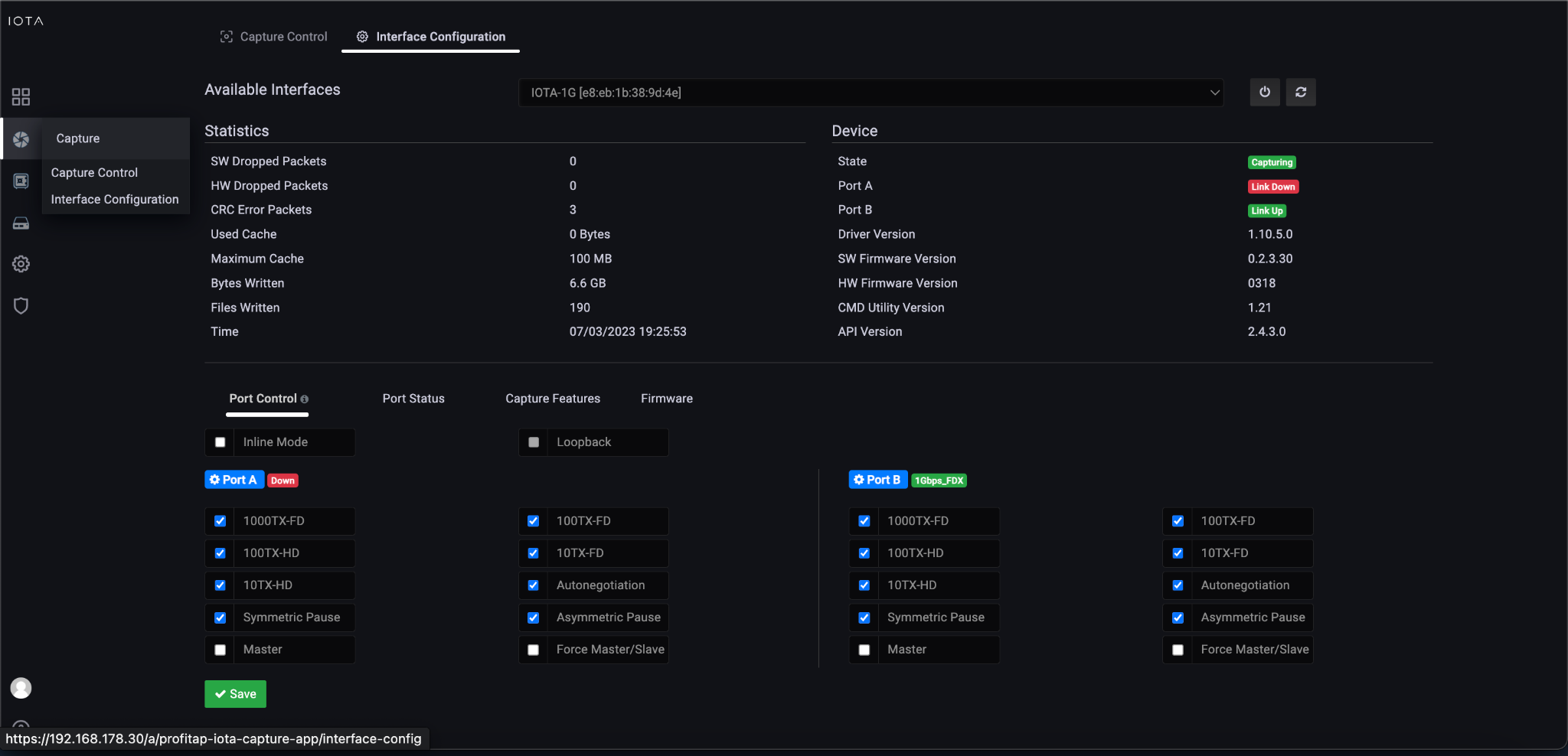Click the Port B settings button

877,480
